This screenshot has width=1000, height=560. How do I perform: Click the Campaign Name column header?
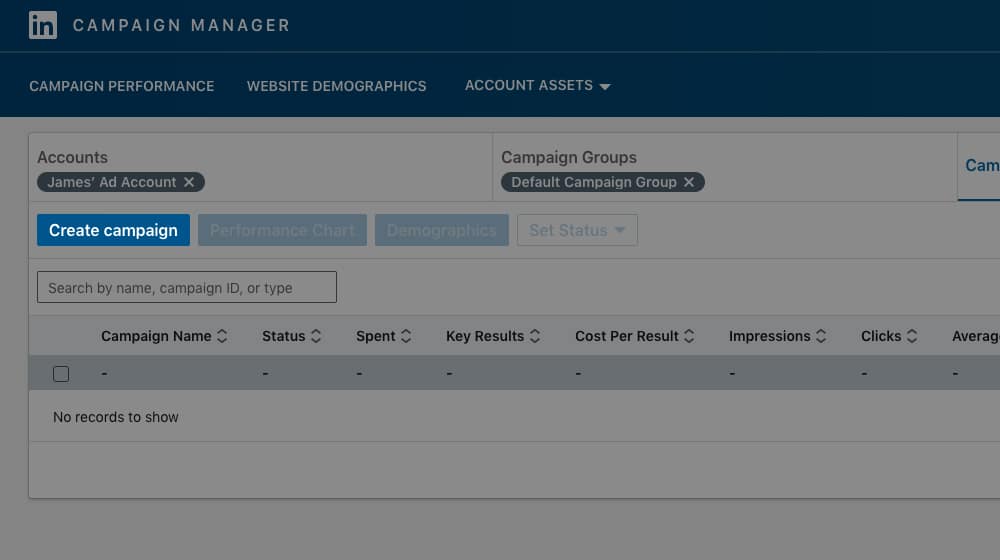point(156,336)
